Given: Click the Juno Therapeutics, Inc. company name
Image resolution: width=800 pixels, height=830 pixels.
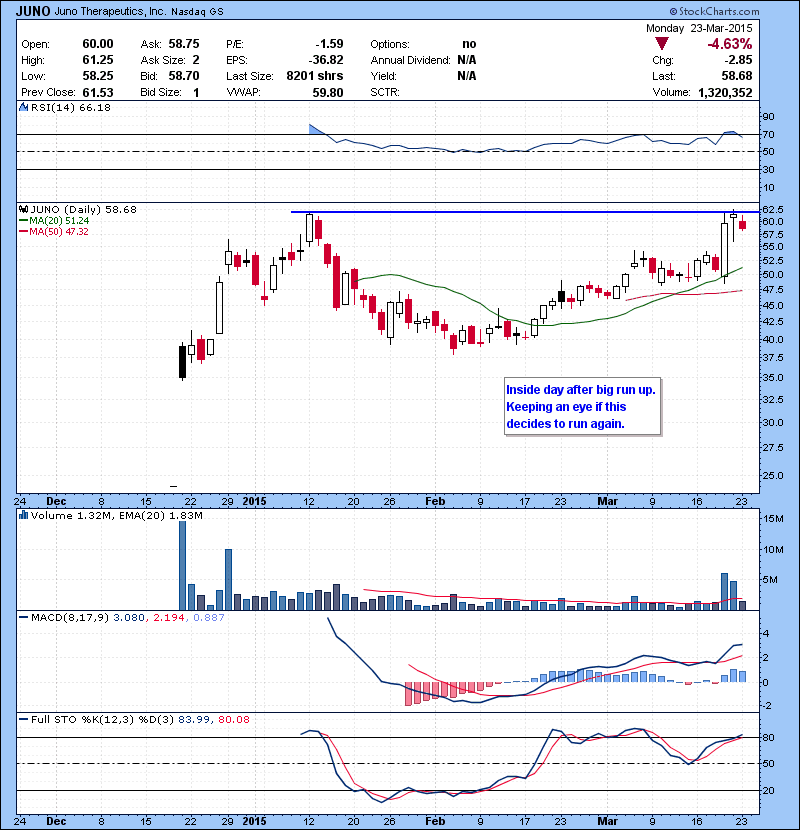Looking at the screenshot, I should (x=111, y=12).
